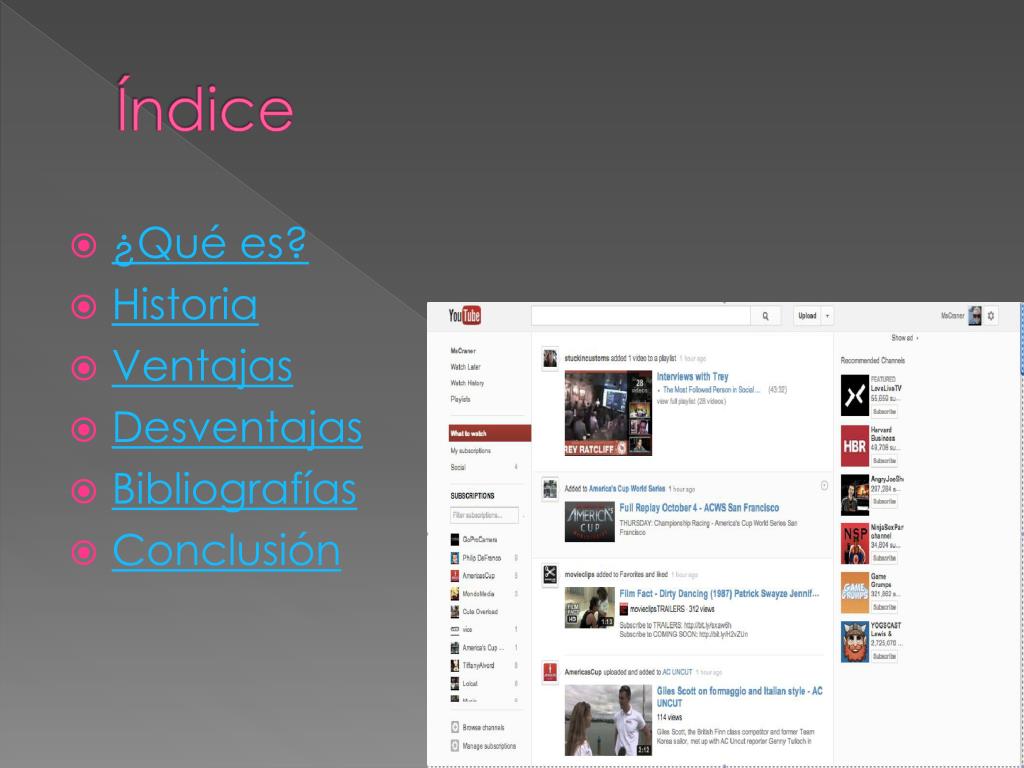The height and width of the screenshot is (768, 1024).
Task: Open the gear settings icon
Action: click(991, 315)
